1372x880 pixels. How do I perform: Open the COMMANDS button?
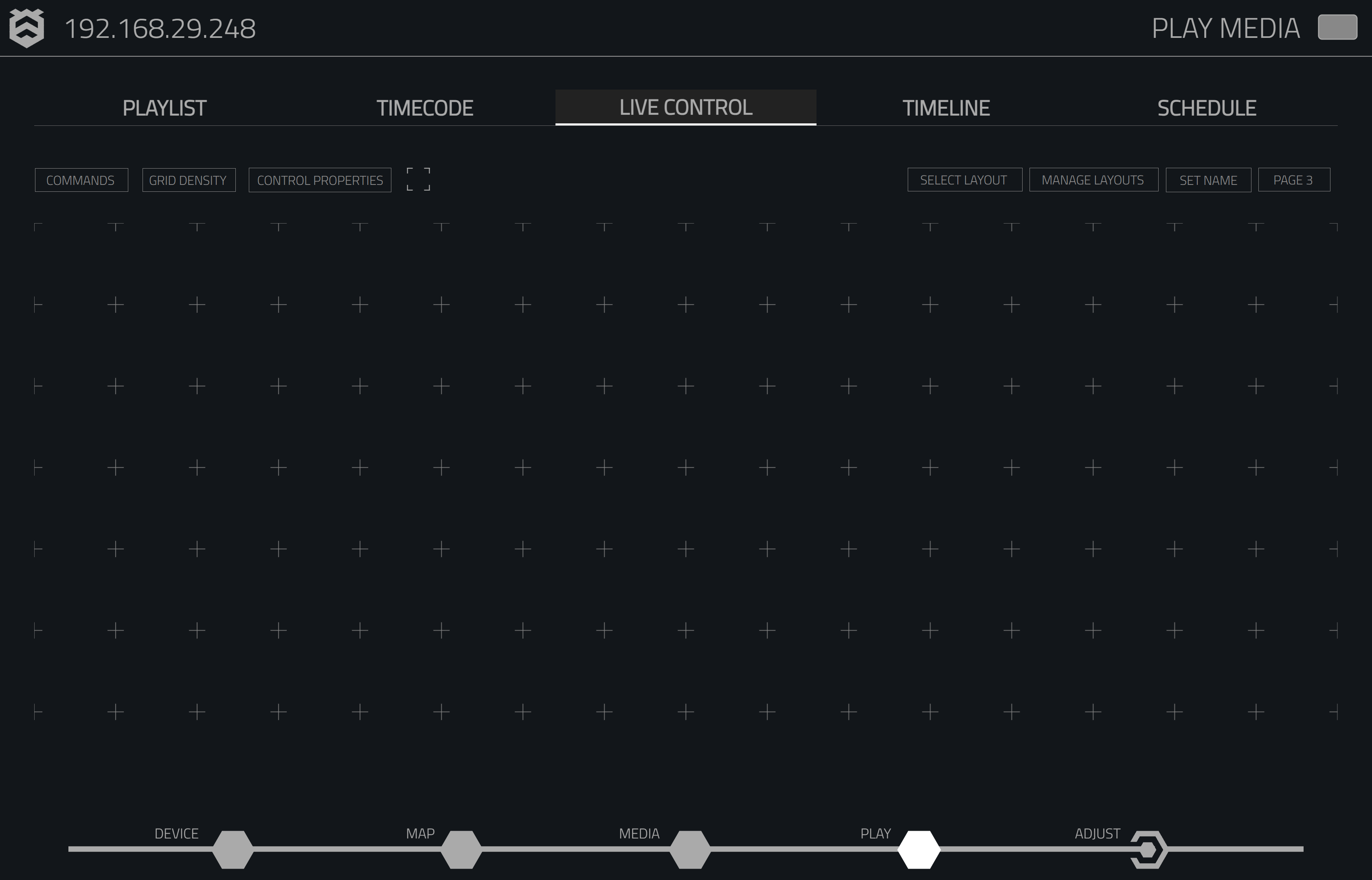click(x=81, y=180)
